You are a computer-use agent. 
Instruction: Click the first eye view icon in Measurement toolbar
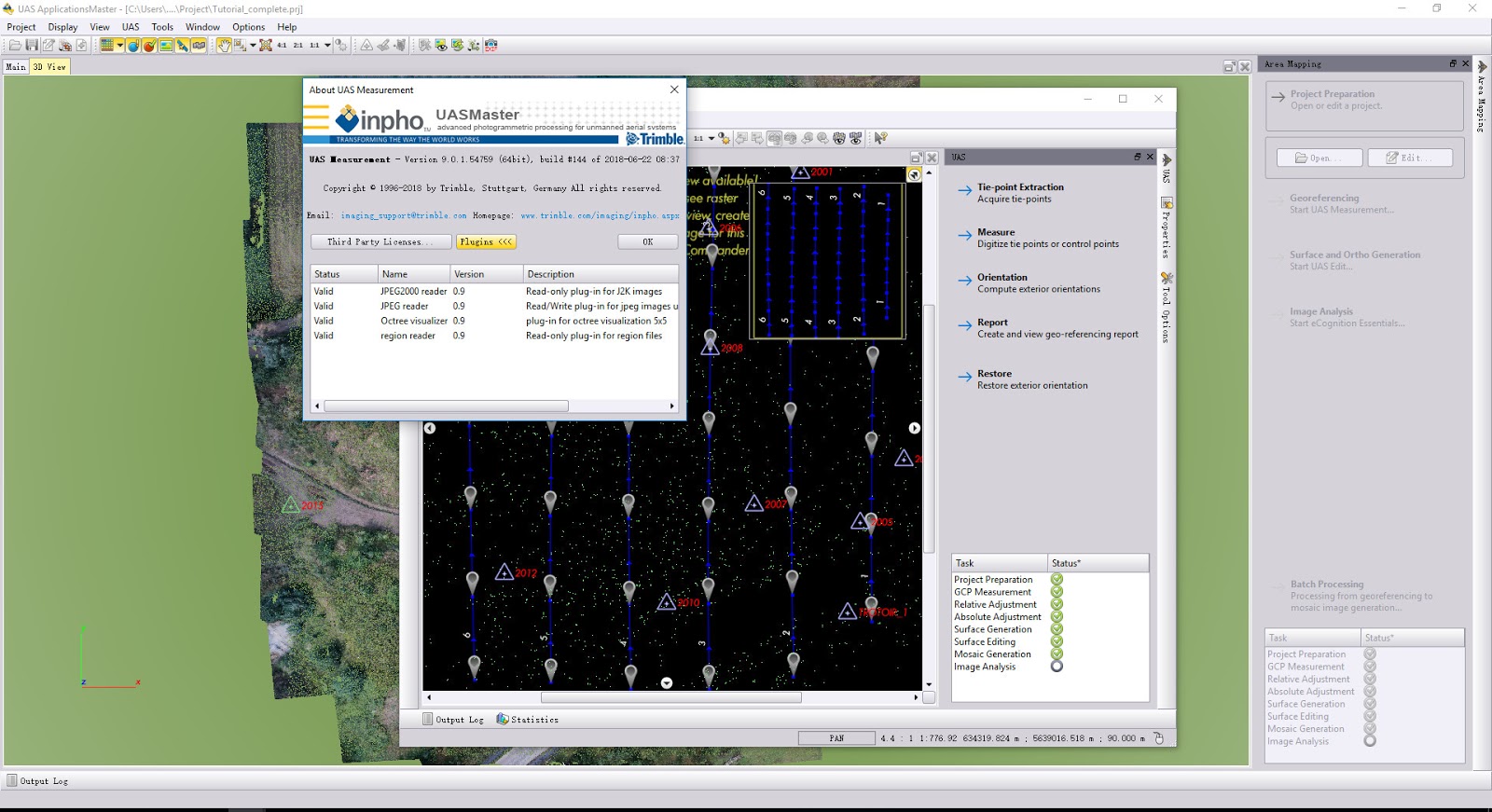[x=839, y=138]
